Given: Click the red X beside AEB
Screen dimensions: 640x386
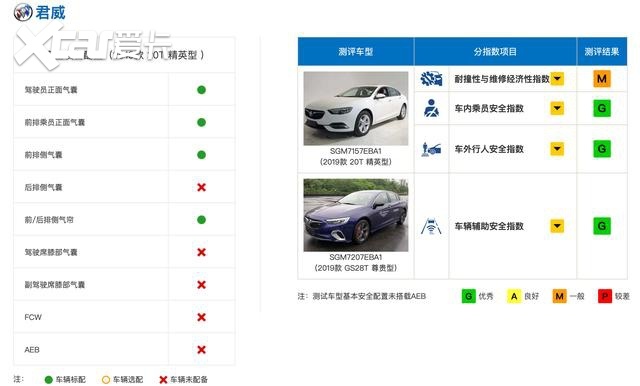Looking at the screenshot, I should click(201, 350).
